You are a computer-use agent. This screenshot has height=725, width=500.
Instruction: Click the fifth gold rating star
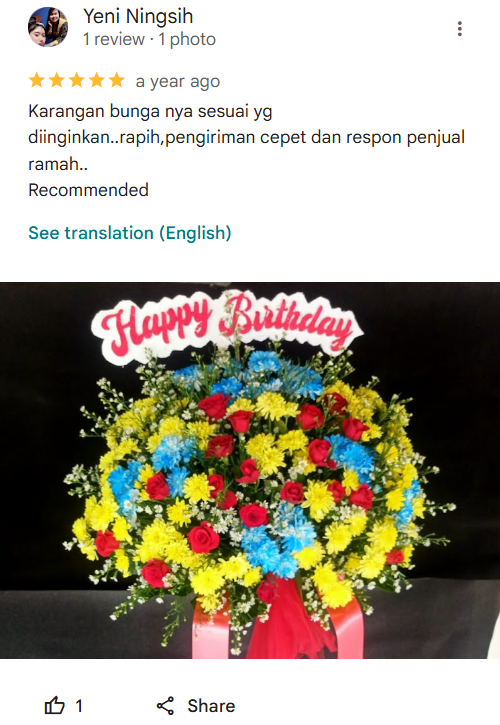[x=117, y=80]
